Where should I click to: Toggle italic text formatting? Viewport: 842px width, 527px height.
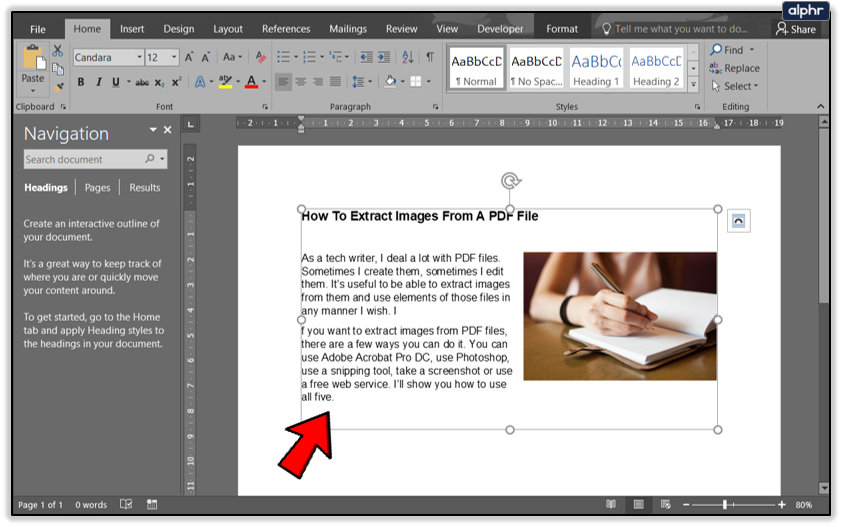(98, 82)
